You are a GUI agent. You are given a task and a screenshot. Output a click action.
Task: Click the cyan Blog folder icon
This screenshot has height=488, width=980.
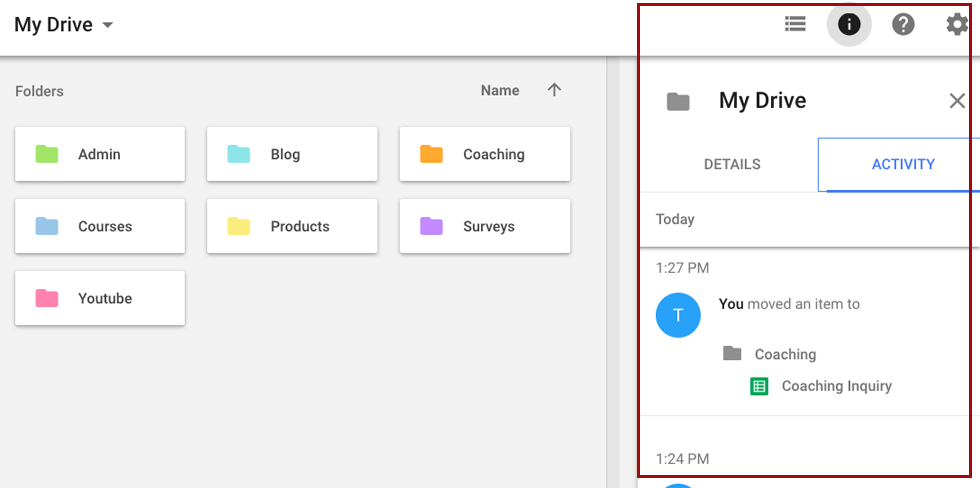(239, 154)
